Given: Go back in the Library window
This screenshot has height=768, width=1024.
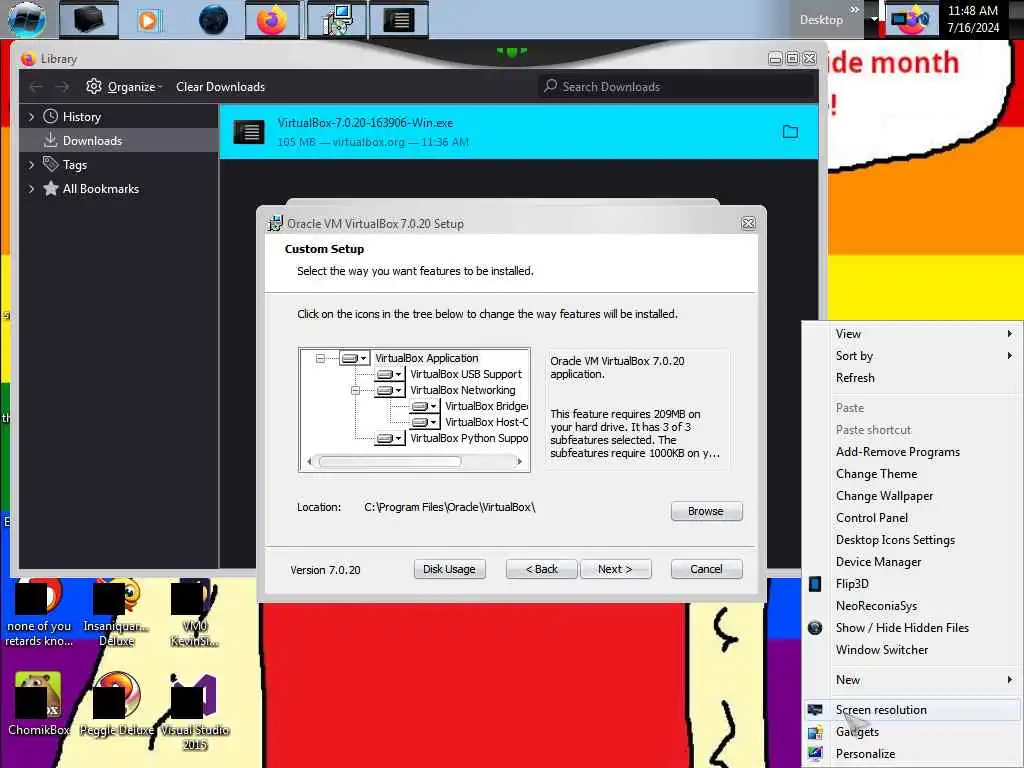Looking at the screenshot, I should point(36,86).
